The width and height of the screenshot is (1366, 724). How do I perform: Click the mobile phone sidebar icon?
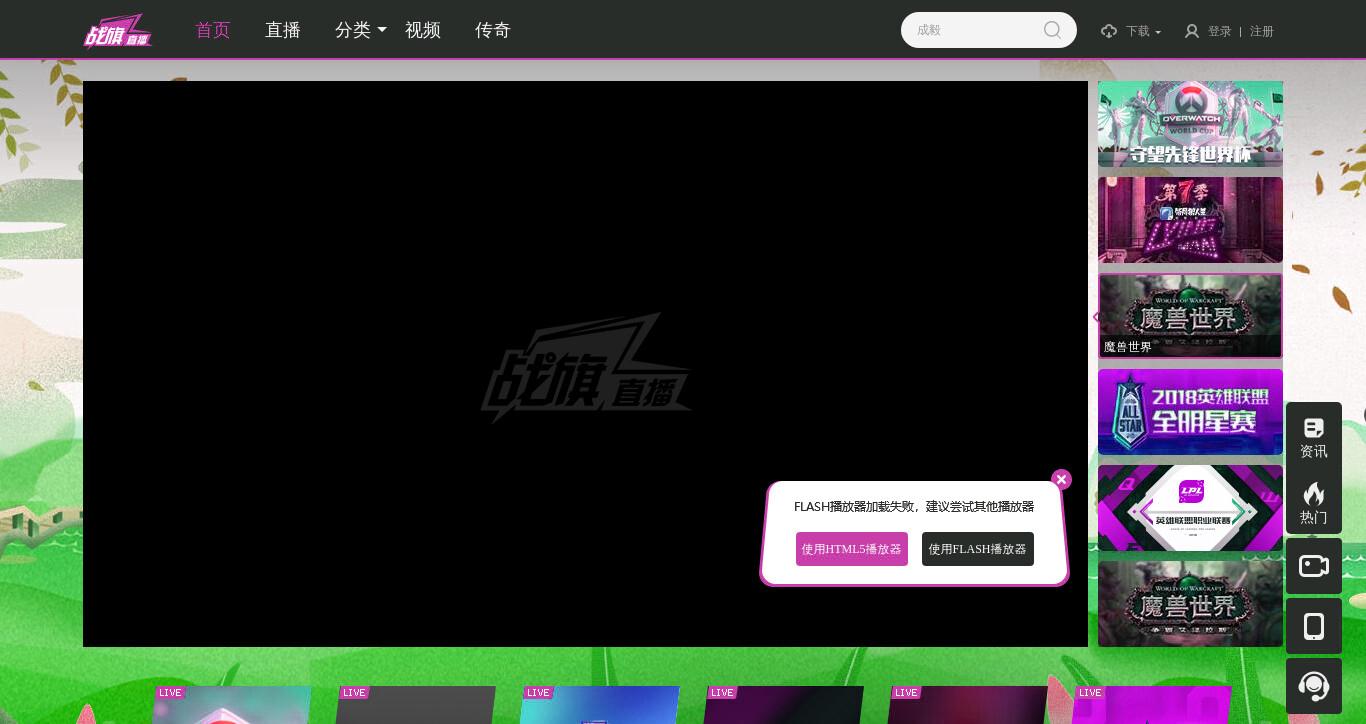click(x=1314, y=626)
